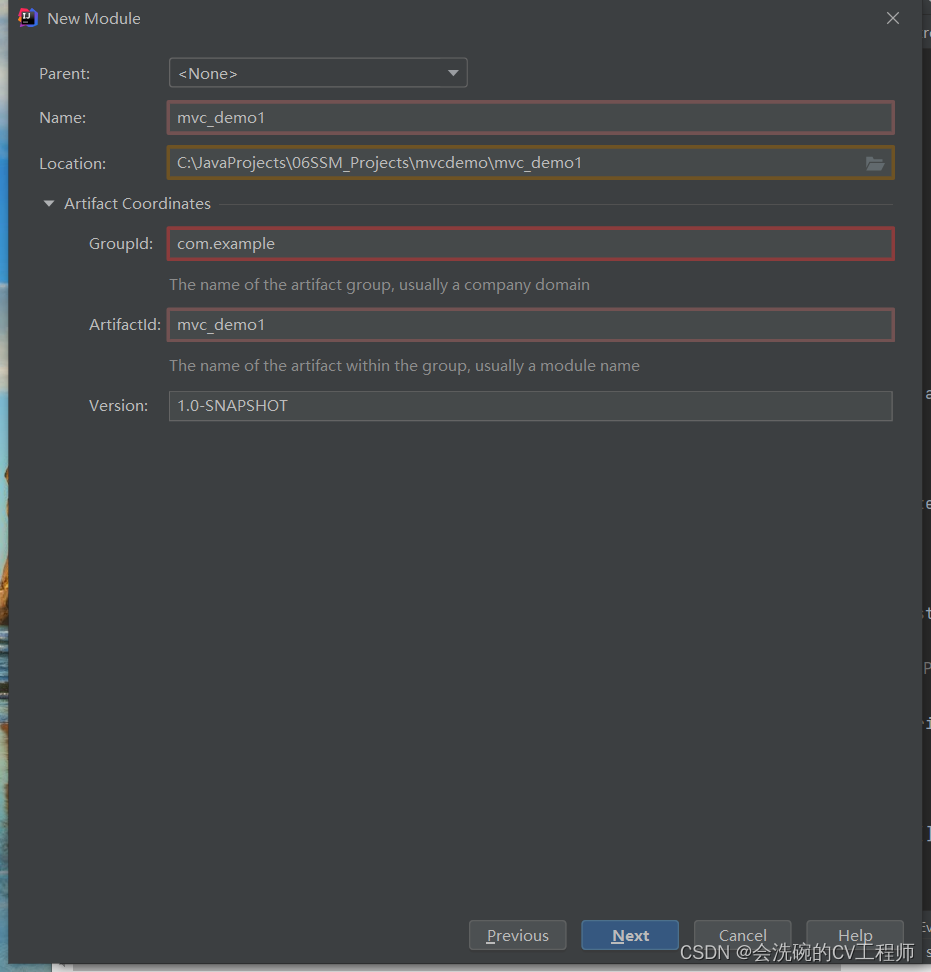Click the New Module title text

click(x=94, y=19)
